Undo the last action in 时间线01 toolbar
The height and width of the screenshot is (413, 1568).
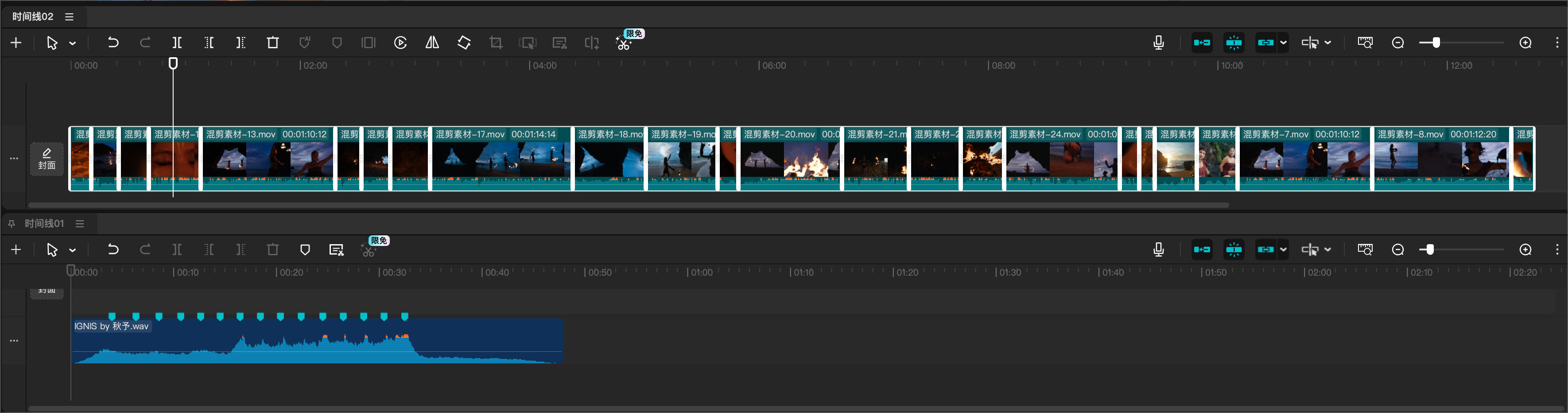(x=113, y=250)
